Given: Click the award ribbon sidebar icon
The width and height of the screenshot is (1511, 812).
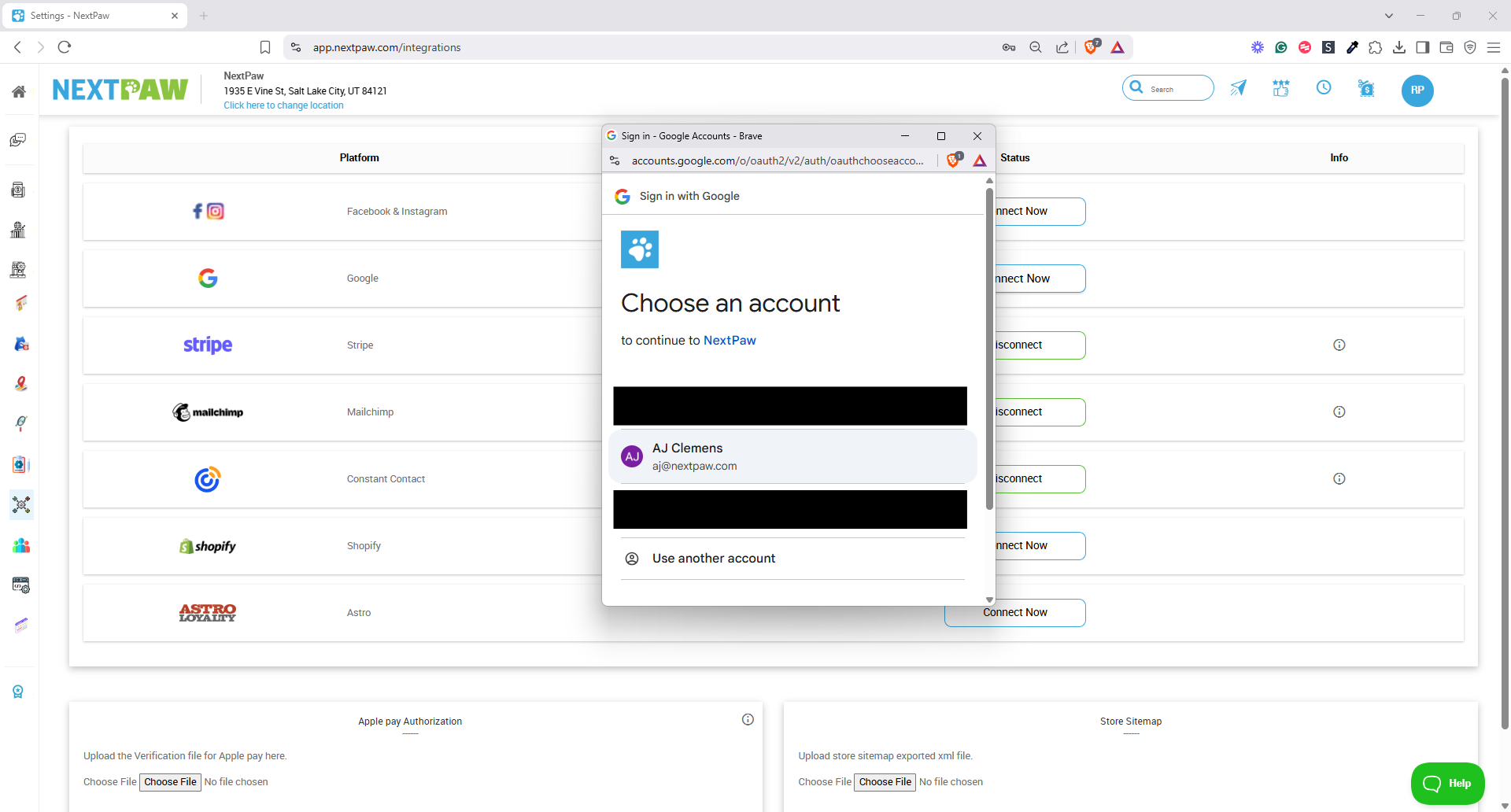Looking at the screenshot, I should pyautogui.click(x=18, y=692).
